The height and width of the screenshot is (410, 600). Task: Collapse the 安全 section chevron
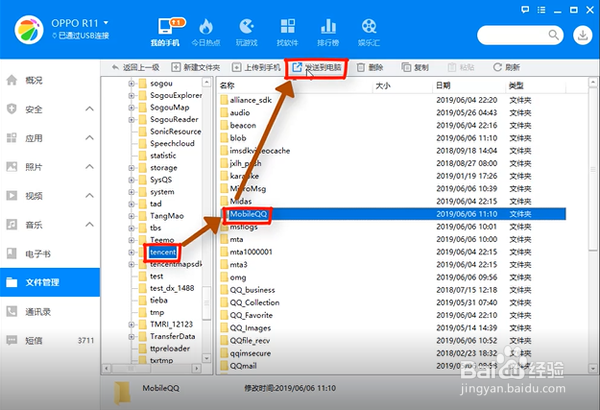pos(89,109)
